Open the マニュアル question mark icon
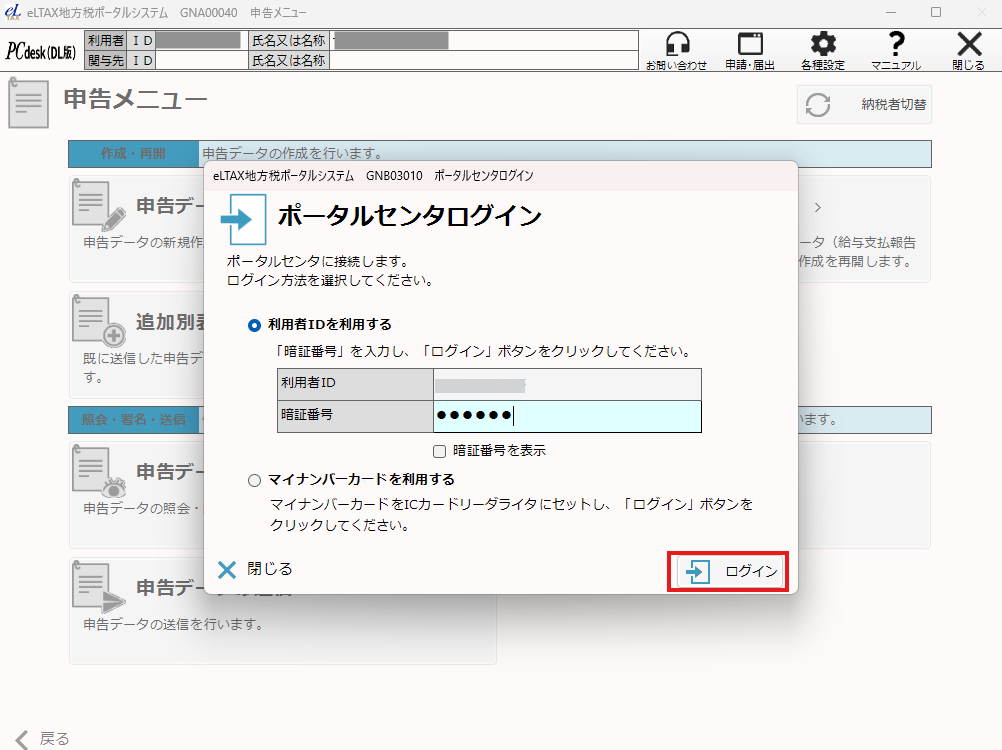The width and height of the screenshot is (1002, 750). [895, 45]
